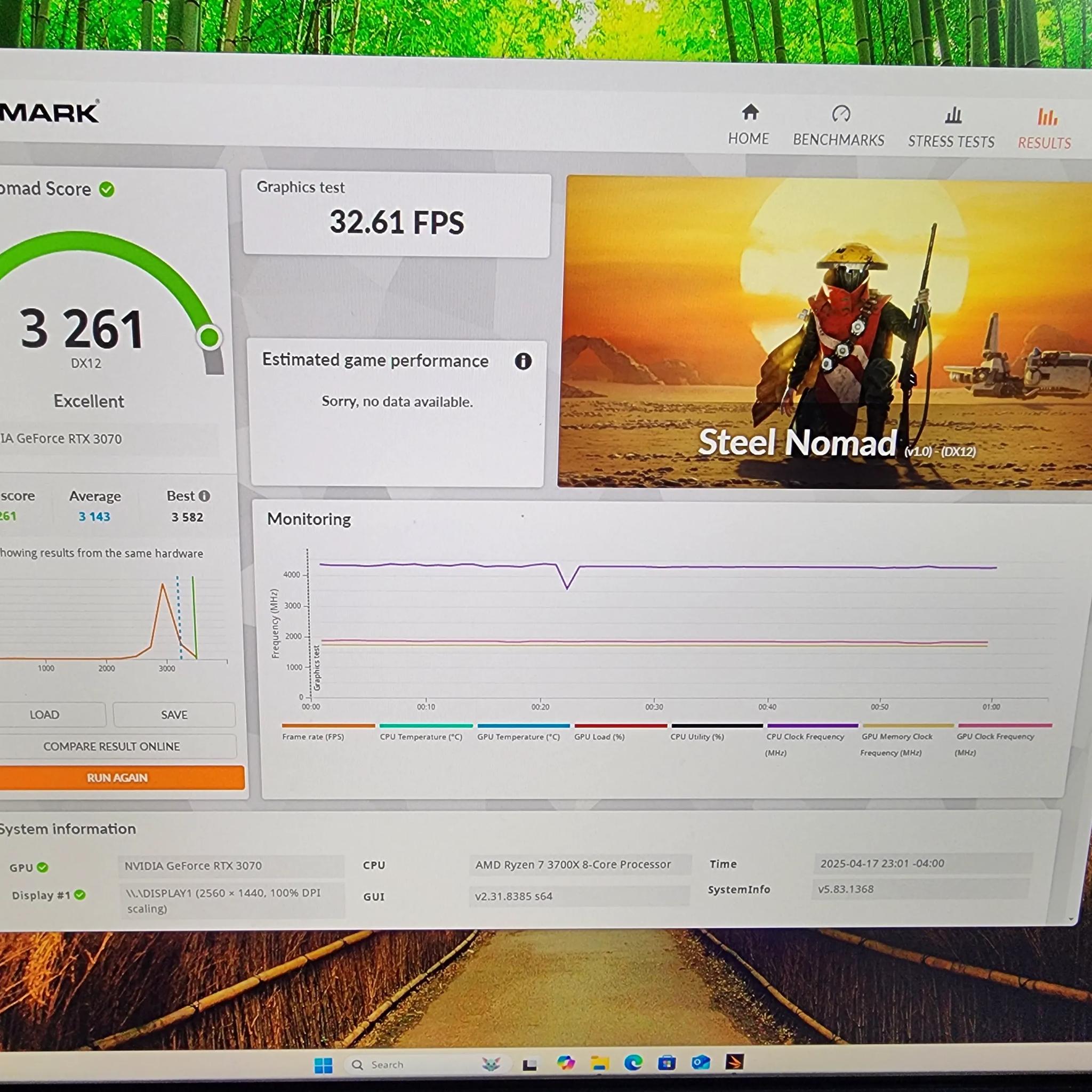The height and width of the screenshot is (1092, 1092).
Task: Toggle GPU Memory Clock Frequency legend series
Action: coord(908,740)
